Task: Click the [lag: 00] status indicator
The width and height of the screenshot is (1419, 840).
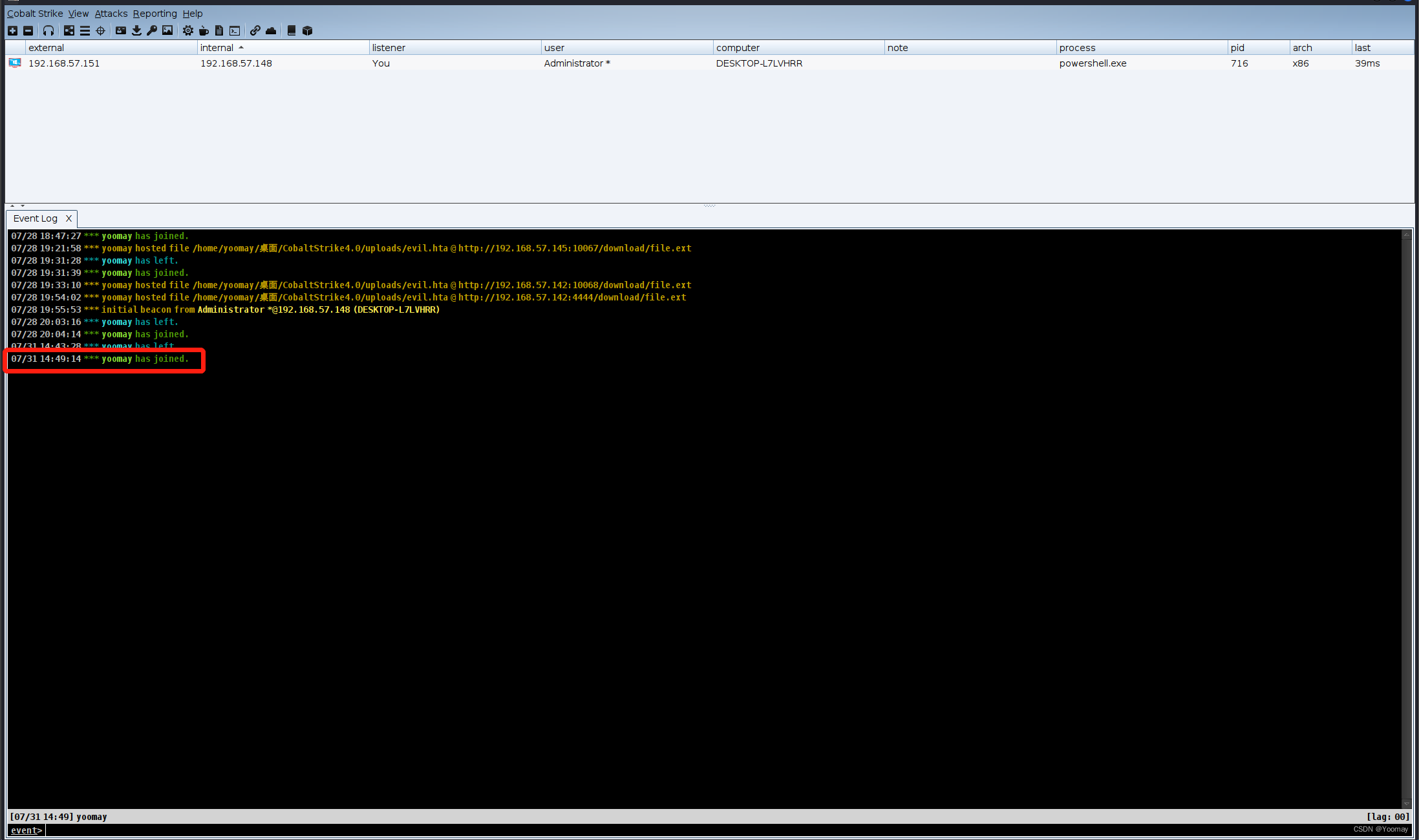Action: (1388, 817)
